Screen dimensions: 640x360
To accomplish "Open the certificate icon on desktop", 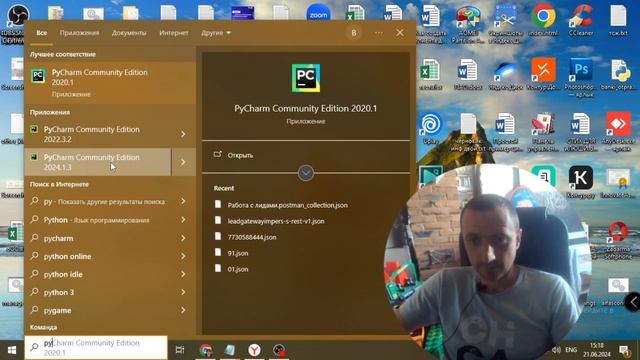I will [618, 182].
